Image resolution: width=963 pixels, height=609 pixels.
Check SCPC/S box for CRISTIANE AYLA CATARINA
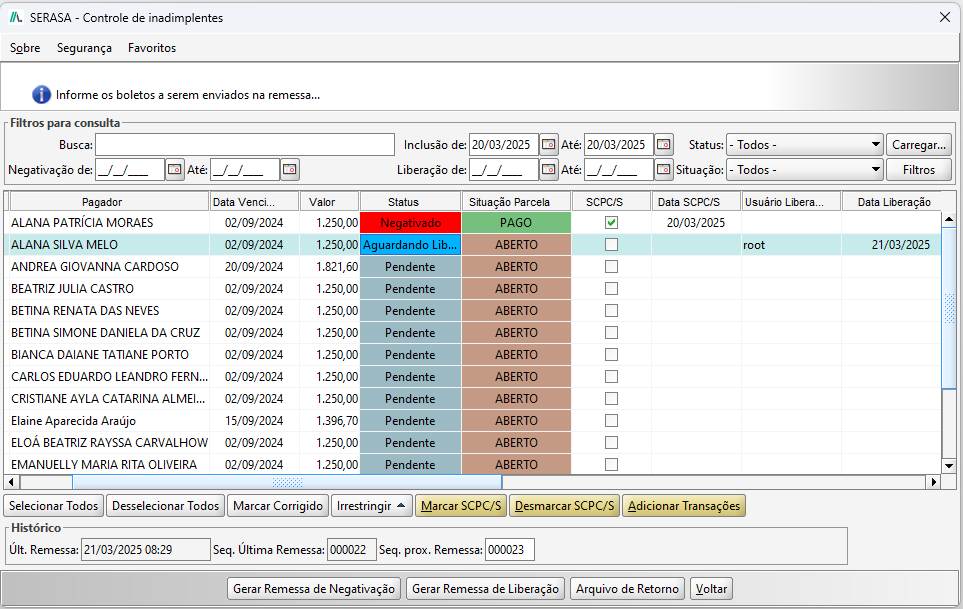(611, 399)
